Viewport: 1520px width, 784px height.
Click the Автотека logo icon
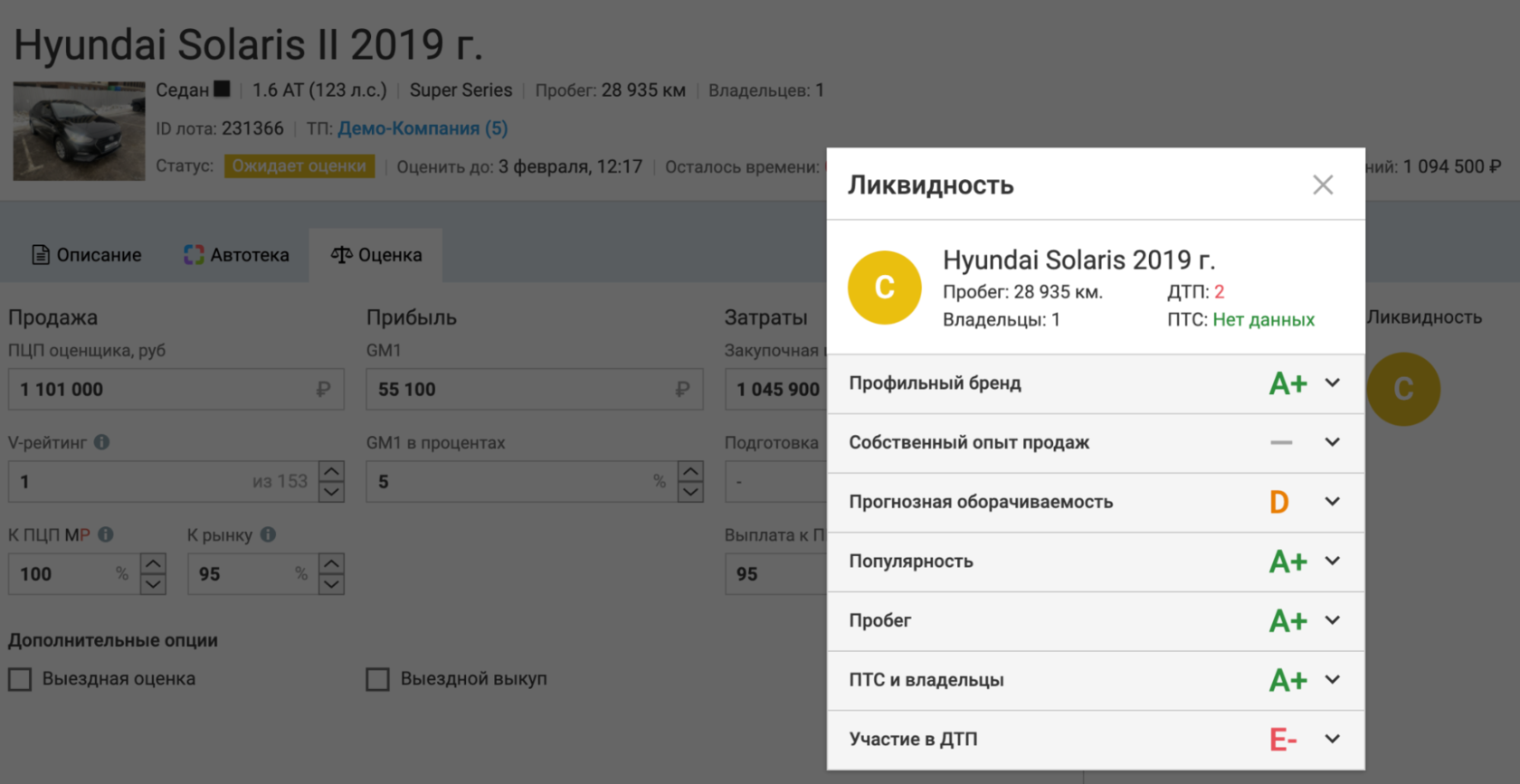[194, 255]
